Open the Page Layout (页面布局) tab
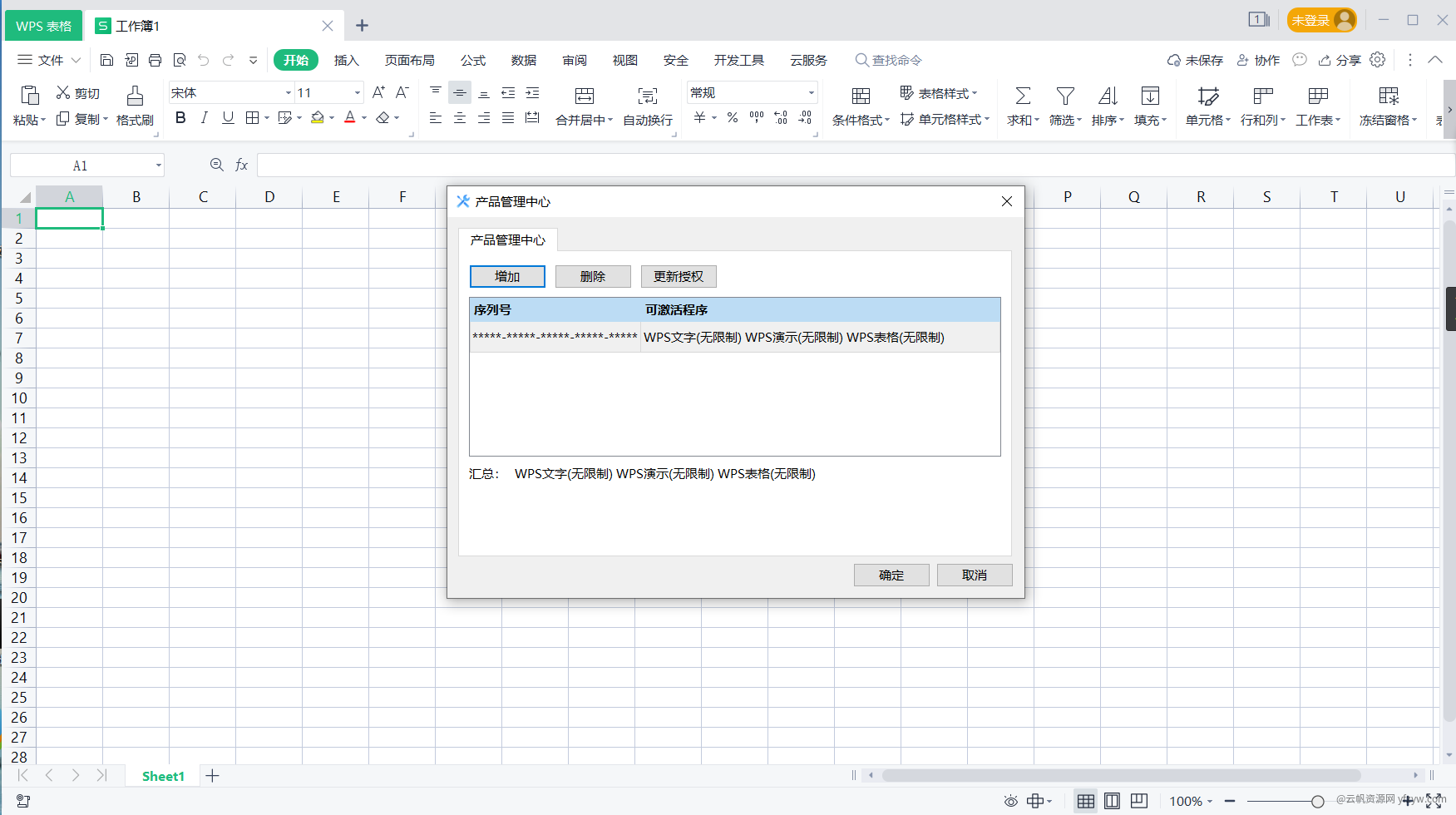Screen dimensions: 1456x815 click(409, 60)
